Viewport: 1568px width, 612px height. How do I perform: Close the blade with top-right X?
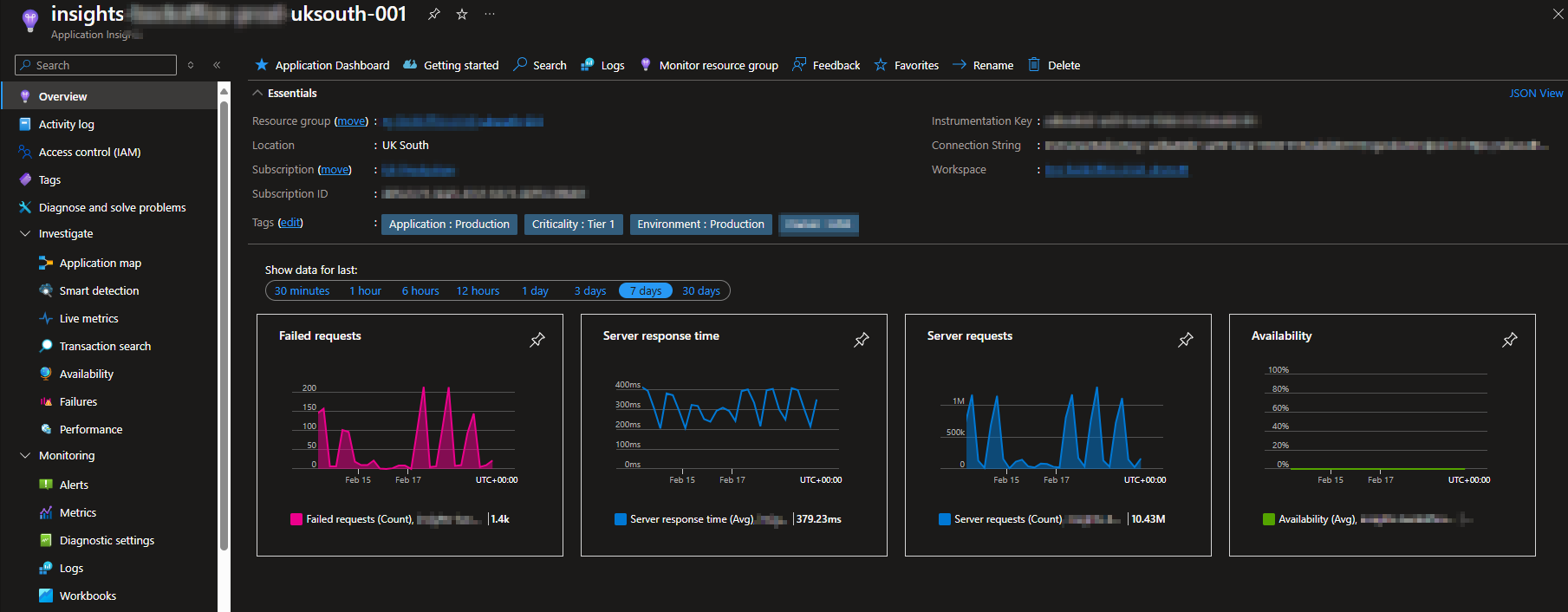(1558, 14)
